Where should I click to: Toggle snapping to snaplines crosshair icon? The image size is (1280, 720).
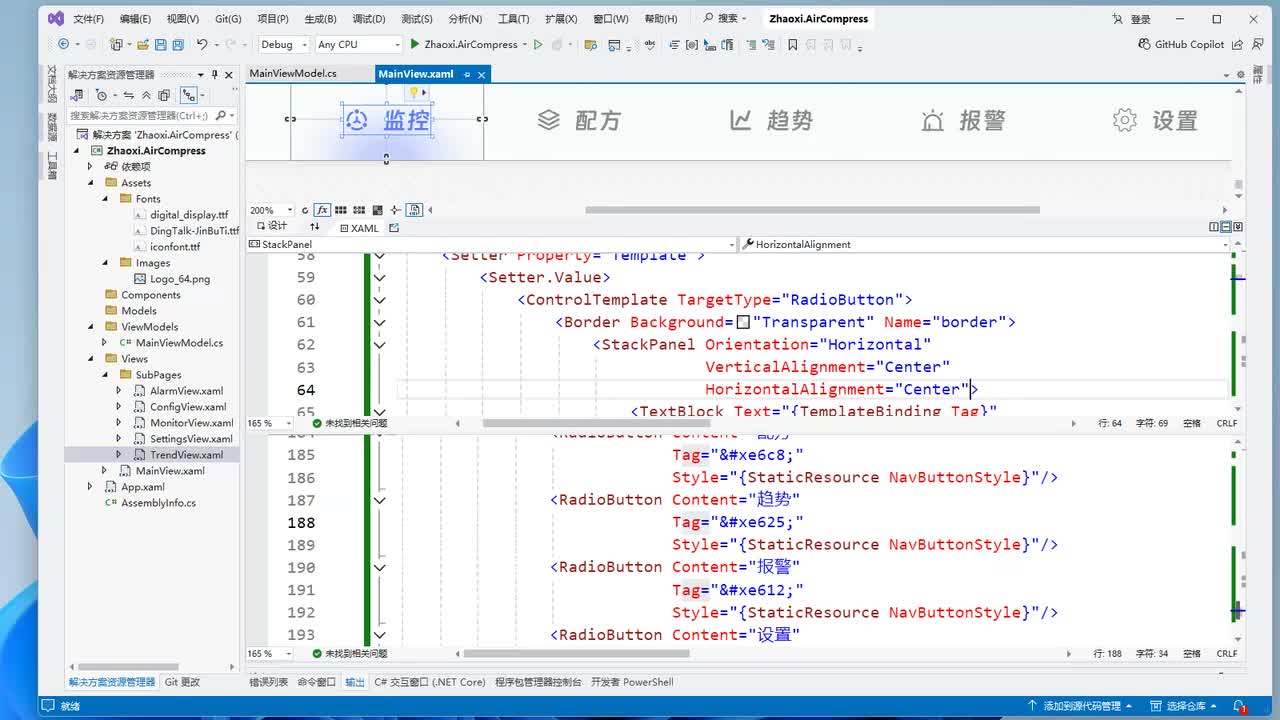[396, 210]
